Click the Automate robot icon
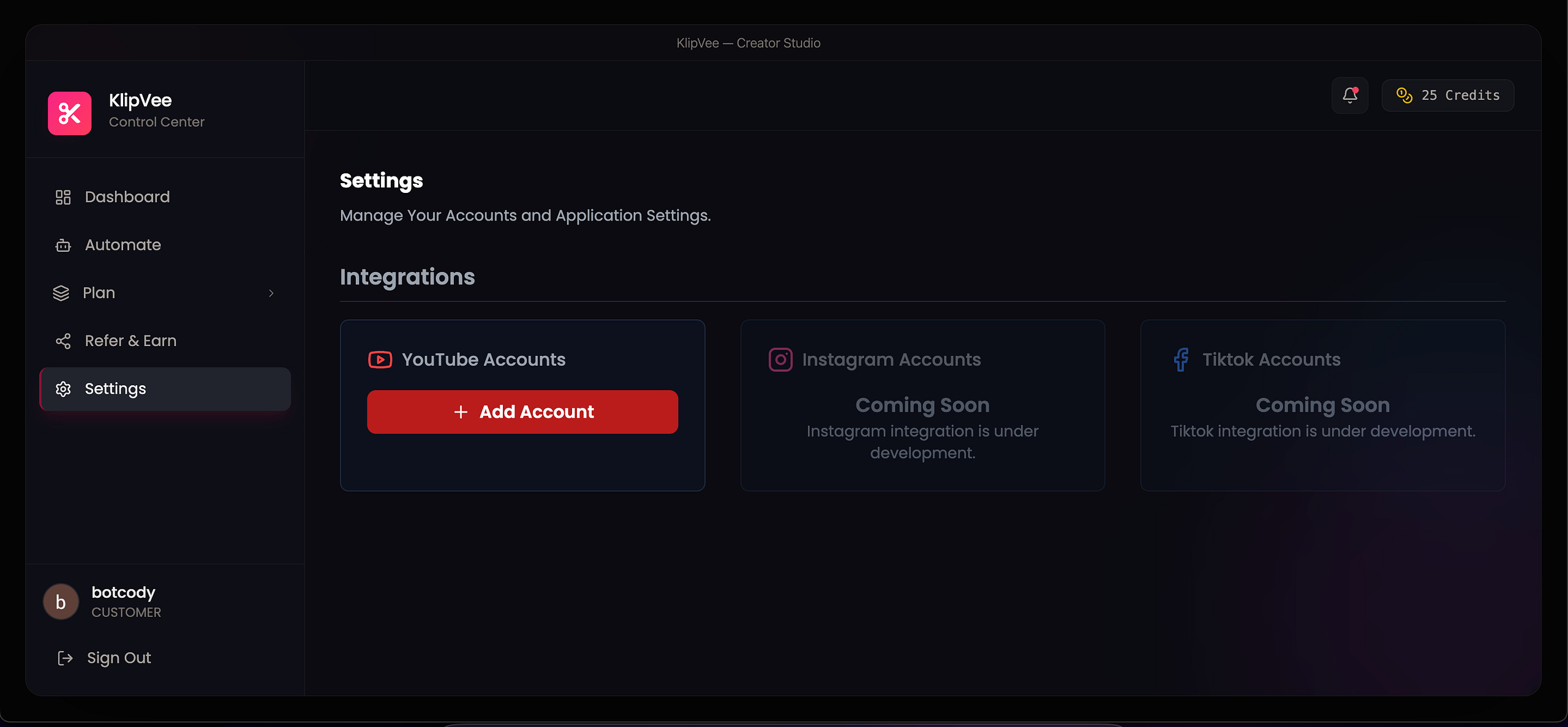The height and width of the screenshot is (727, 1568). (63, 245)
